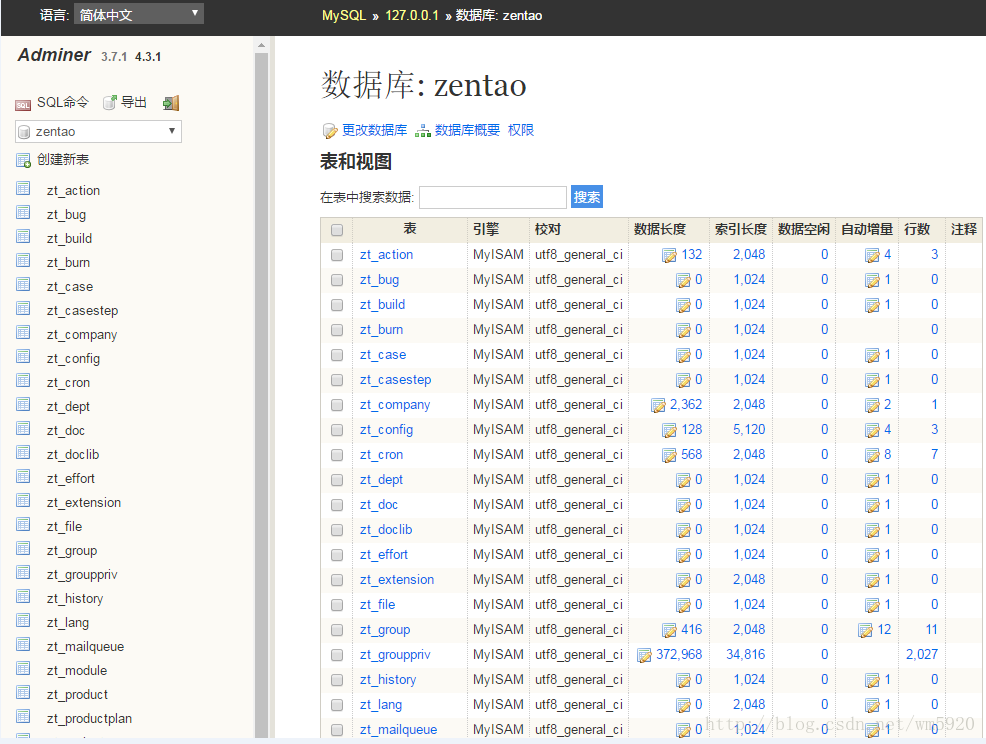Click the create new table icon
Screen dimensions: 986x744
(23, 160)
